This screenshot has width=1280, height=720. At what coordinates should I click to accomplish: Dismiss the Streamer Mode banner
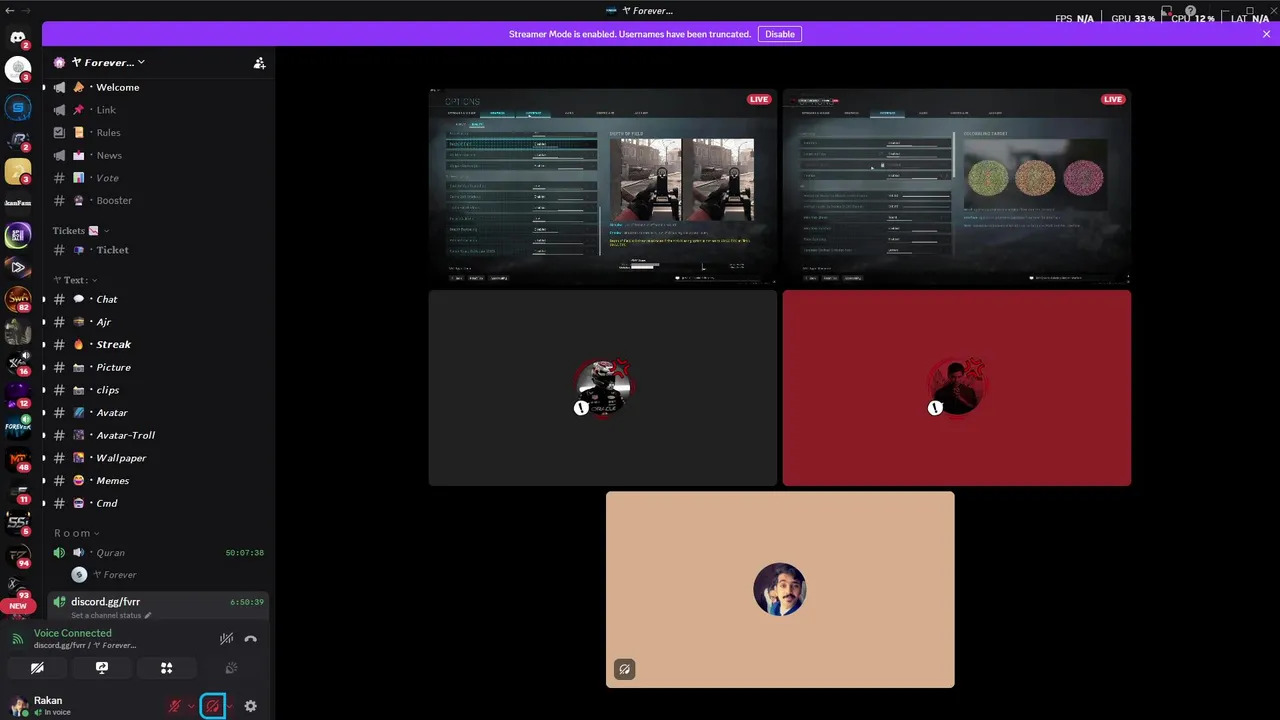pyautogui.click(x=1266, y=34)
